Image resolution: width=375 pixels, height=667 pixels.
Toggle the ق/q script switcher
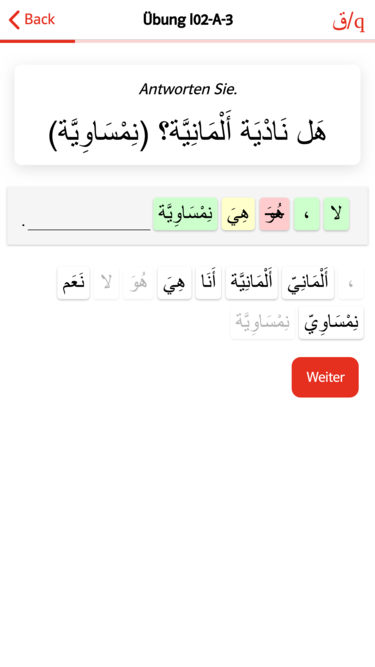348,22
